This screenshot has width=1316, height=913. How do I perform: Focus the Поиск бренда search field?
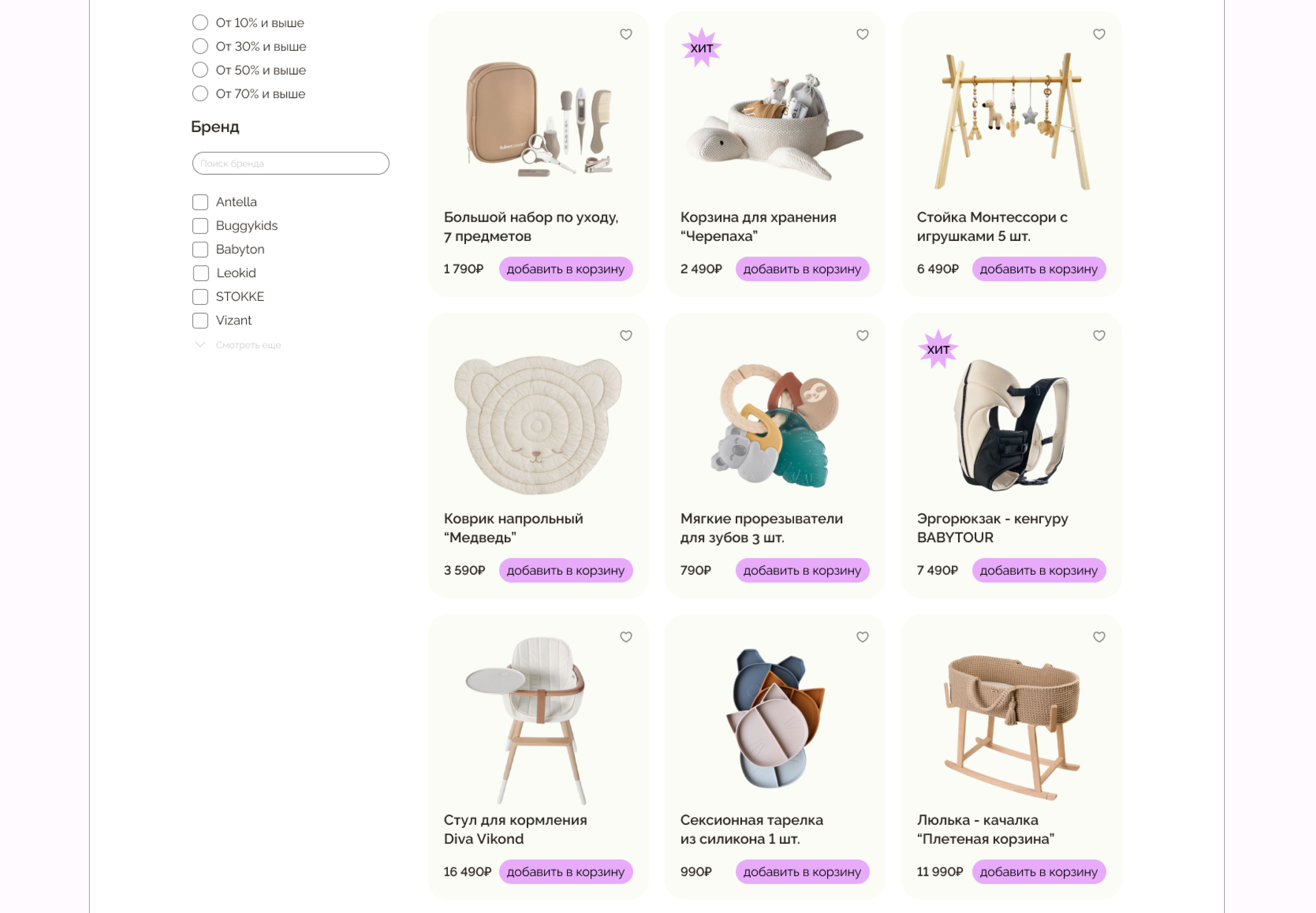tap(291, 164)
